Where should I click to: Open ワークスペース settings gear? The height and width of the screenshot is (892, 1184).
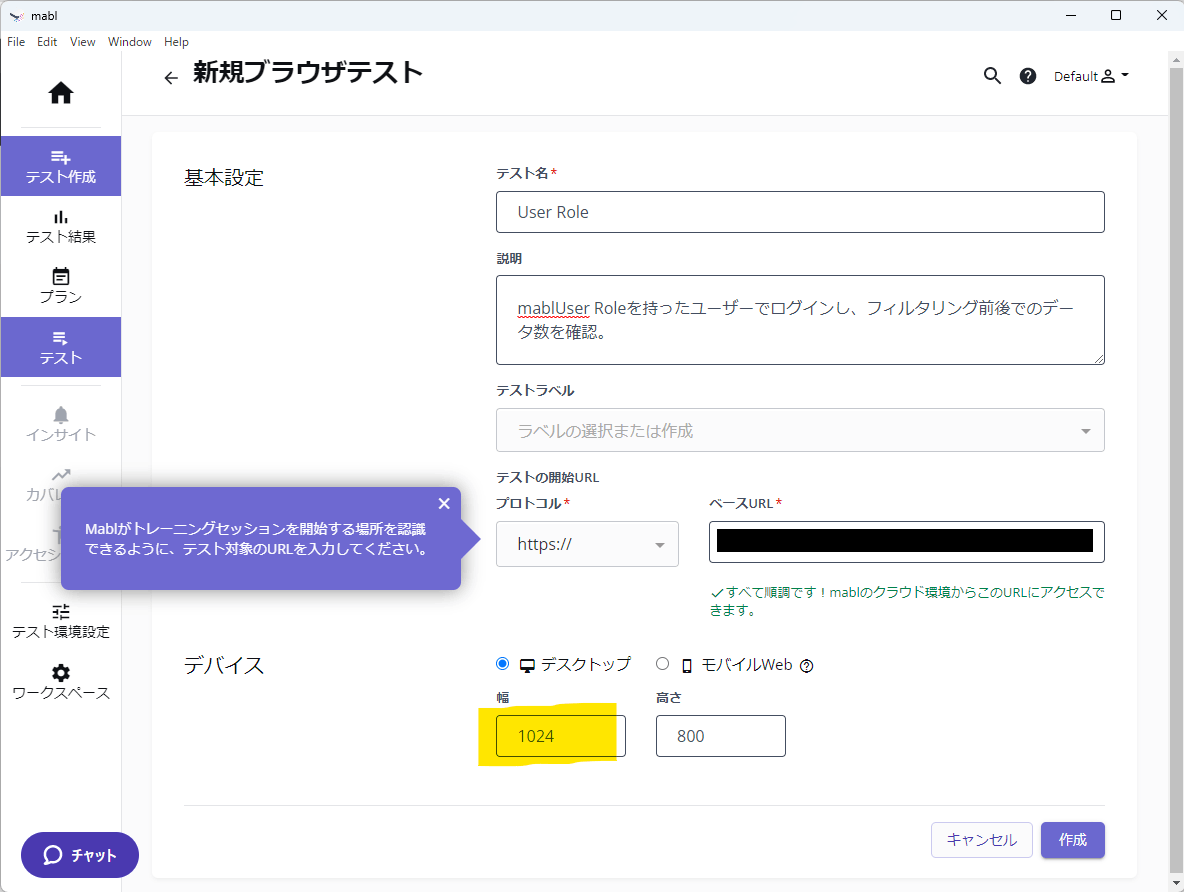click(x=60, y=682)
